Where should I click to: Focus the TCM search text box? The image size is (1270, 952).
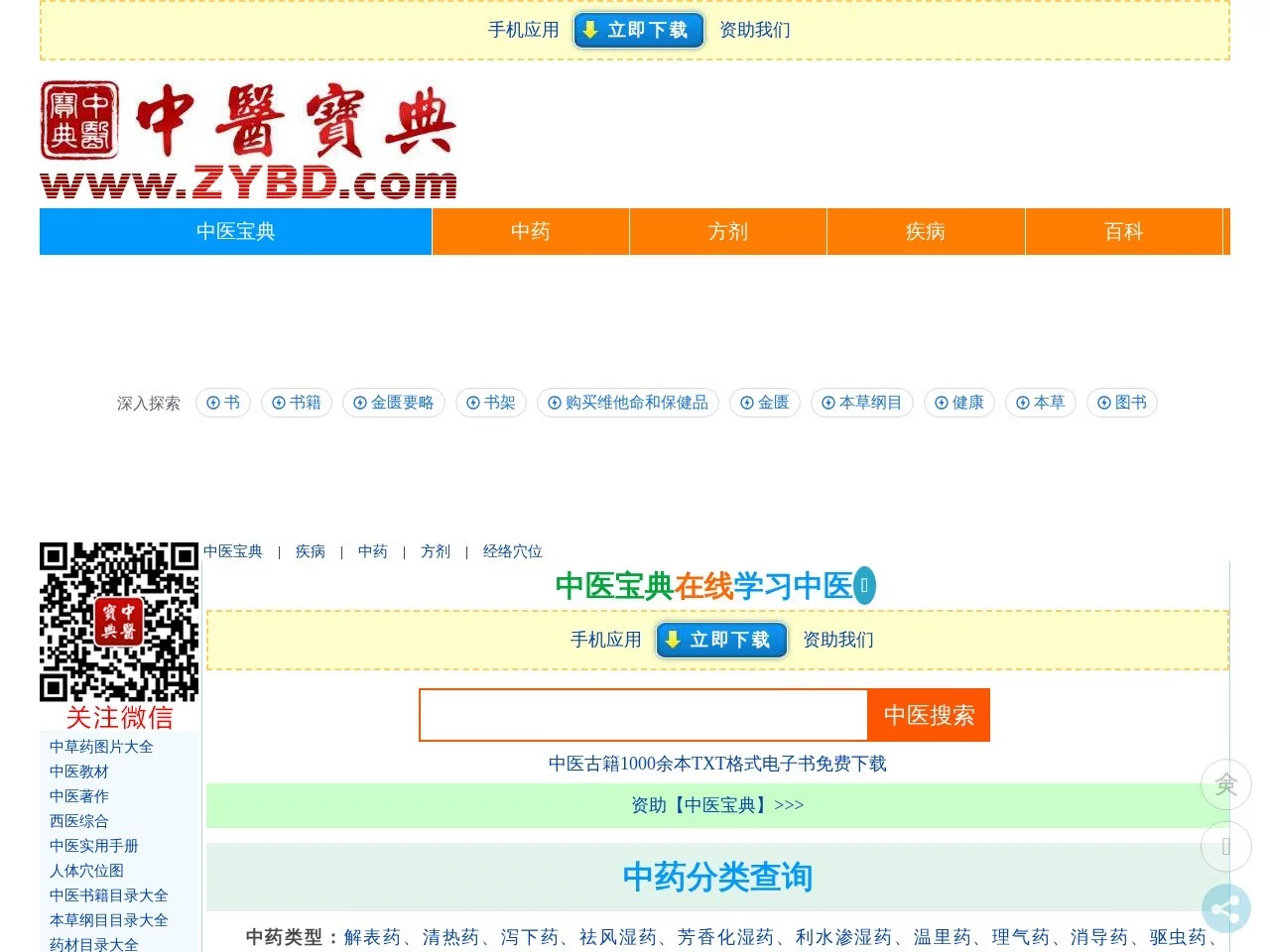click(x=643, y=715)
